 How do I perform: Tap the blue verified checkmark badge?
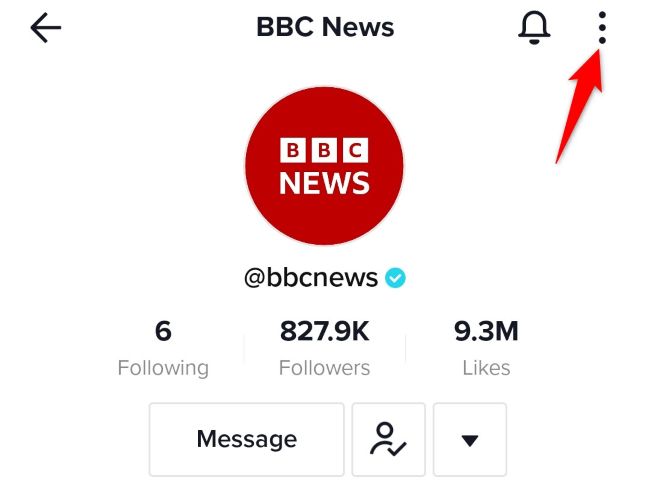point(395,278)
